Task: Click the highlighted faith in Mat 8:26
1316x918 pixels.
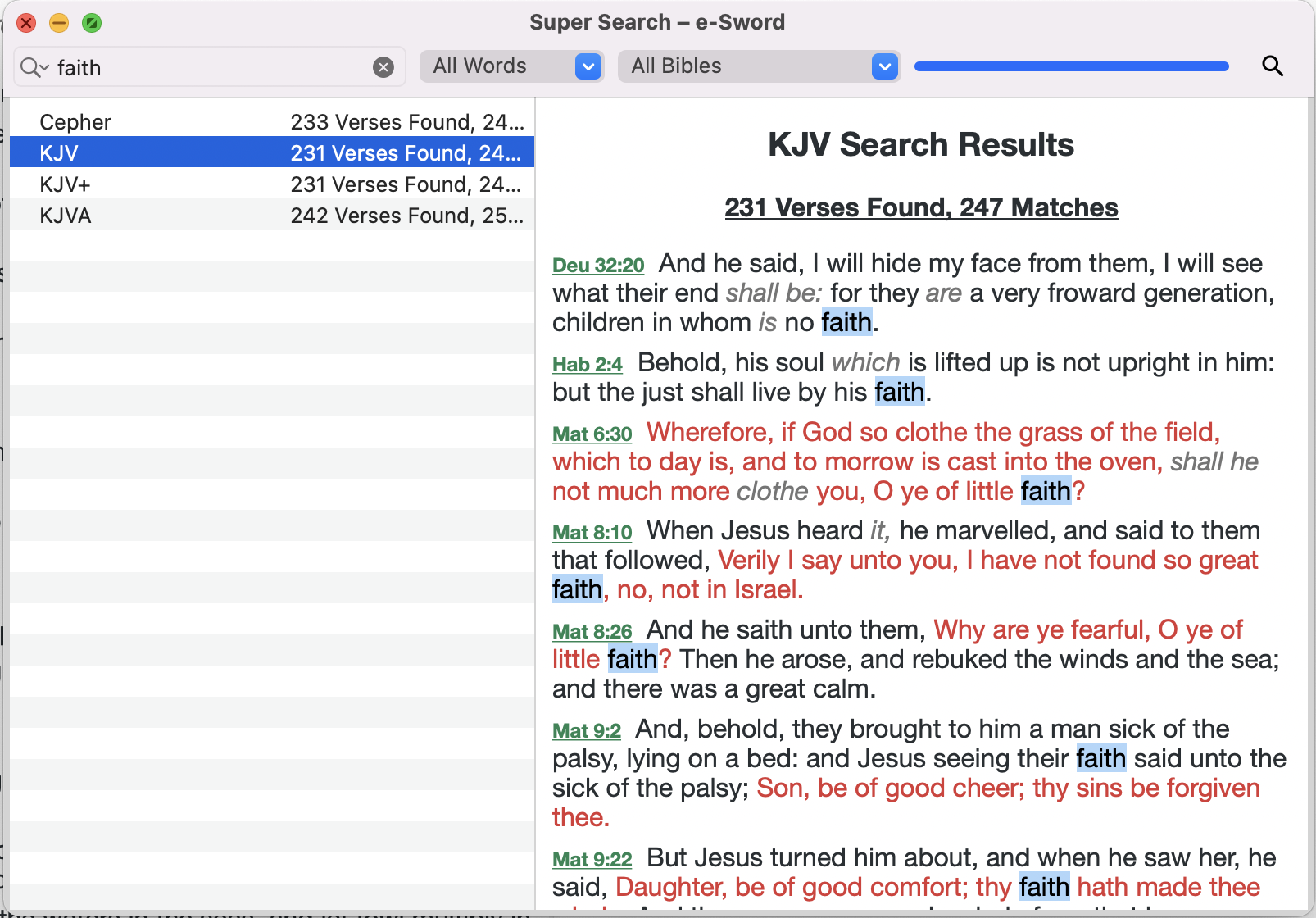Action: click(x=633, y=659)
